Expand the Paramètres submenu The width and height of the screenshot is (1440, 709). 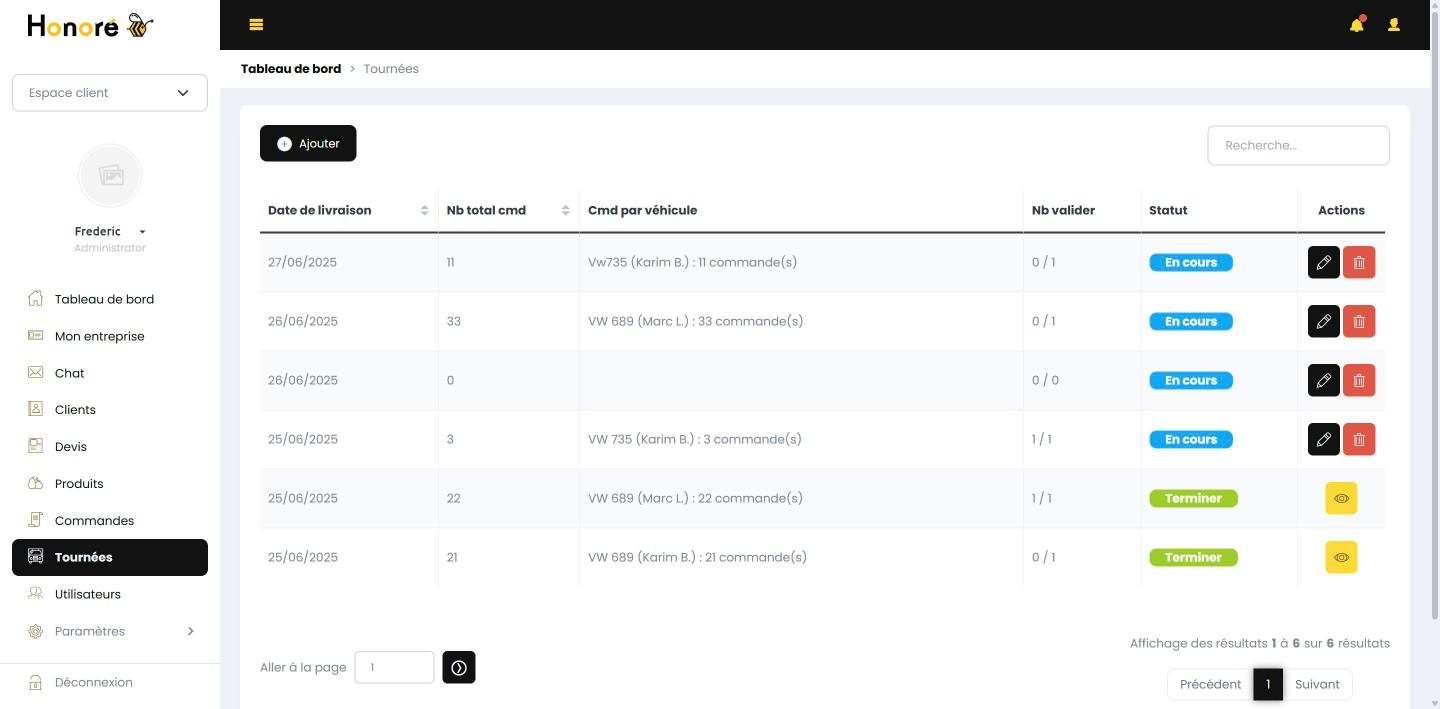[x=110, y=632]
